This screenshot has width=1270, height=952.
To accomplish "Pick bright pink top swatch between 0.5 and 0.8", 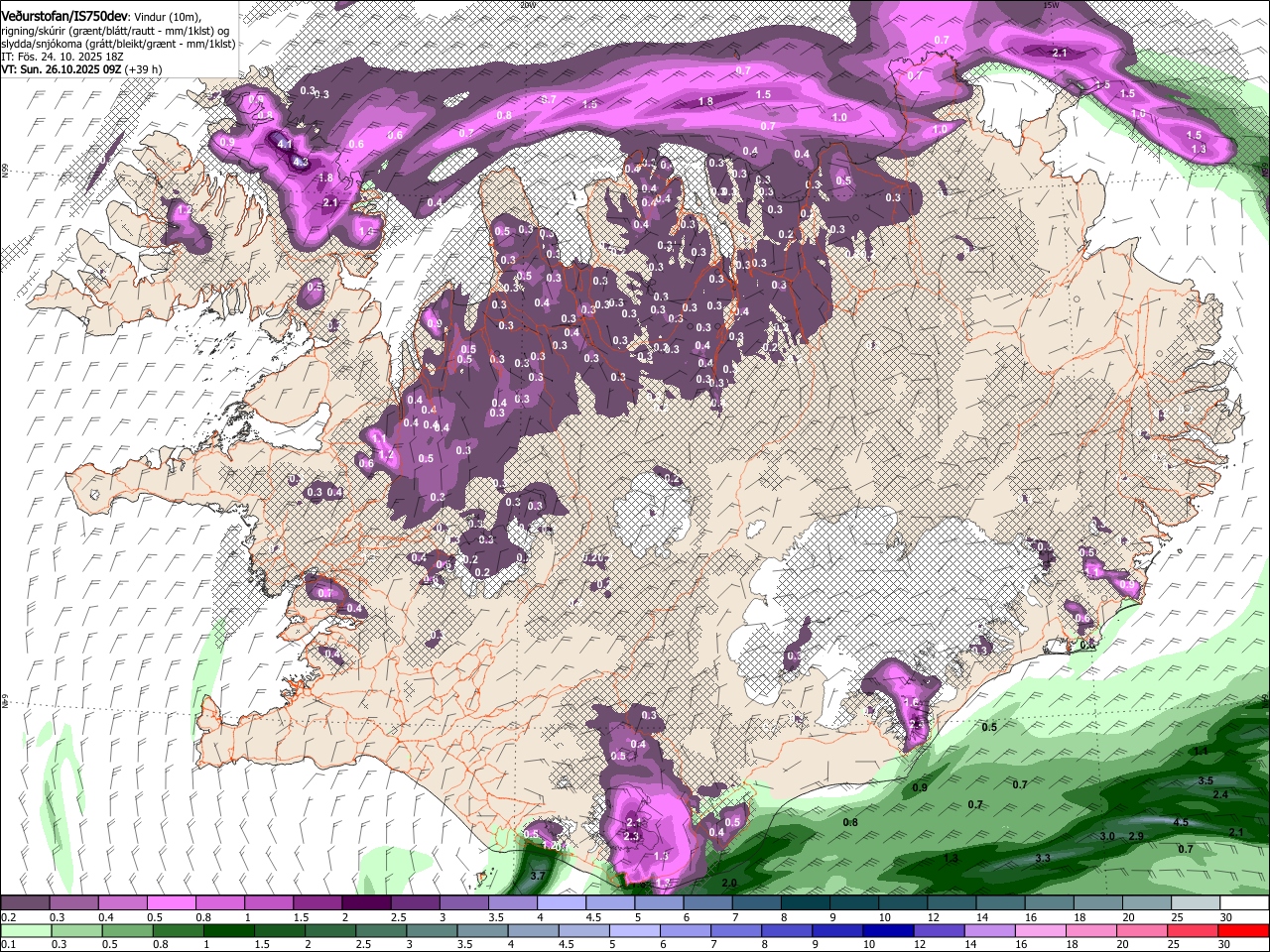I will pos(171,902).
